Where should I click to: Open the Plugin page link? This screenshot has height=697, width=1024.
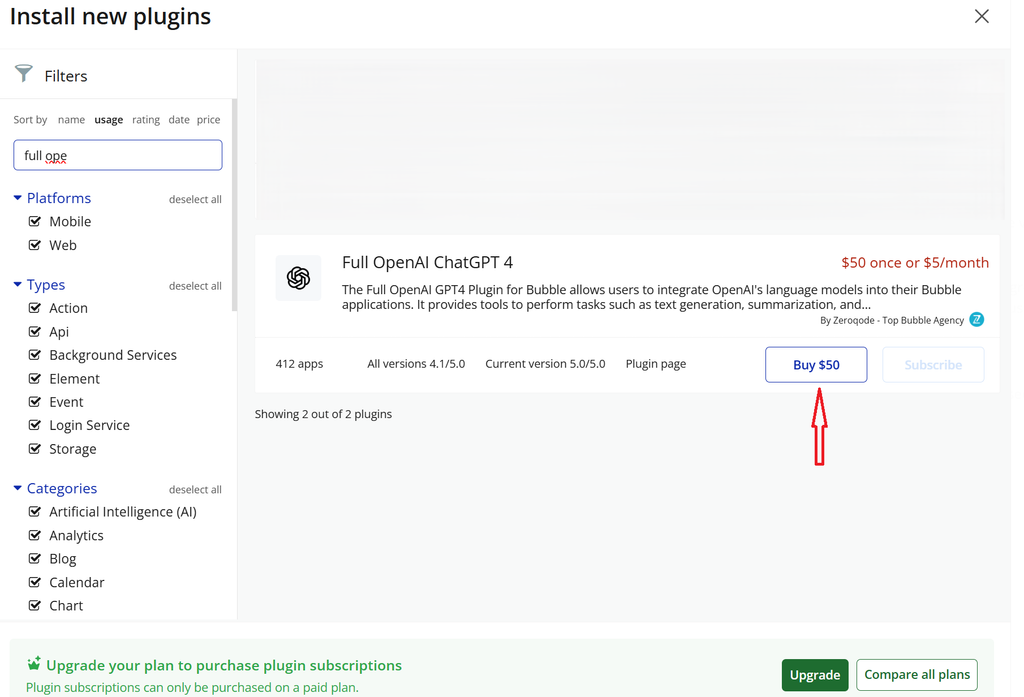pos(655,364)
